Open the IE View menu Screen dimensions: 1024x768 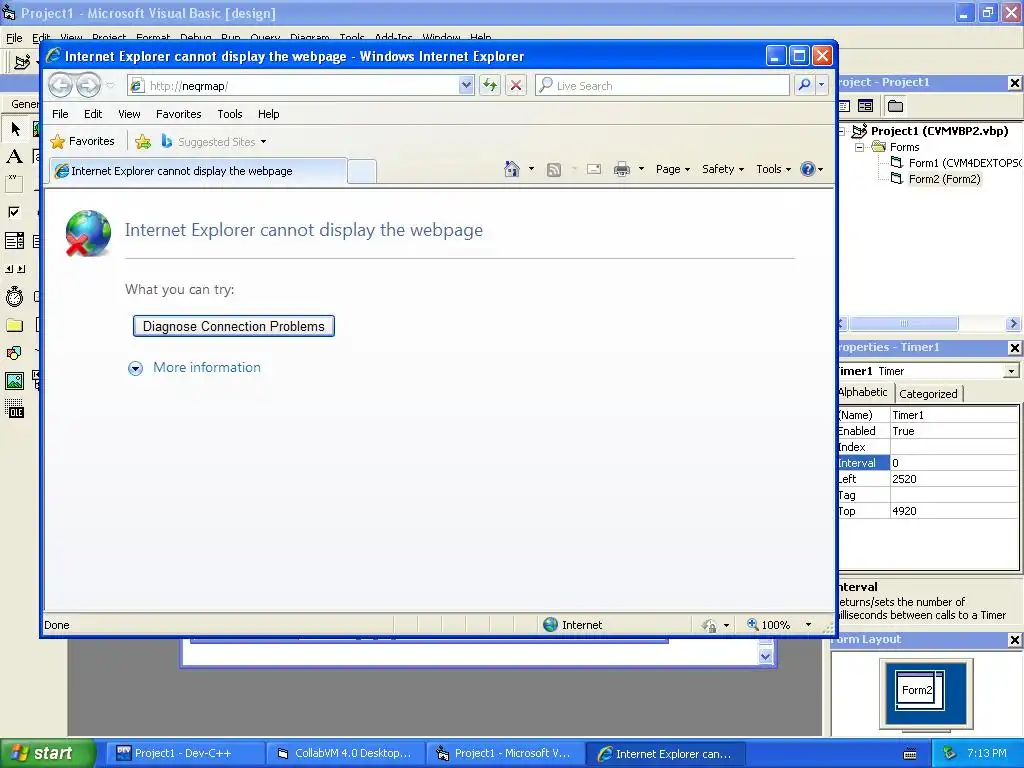coord(129,114)
